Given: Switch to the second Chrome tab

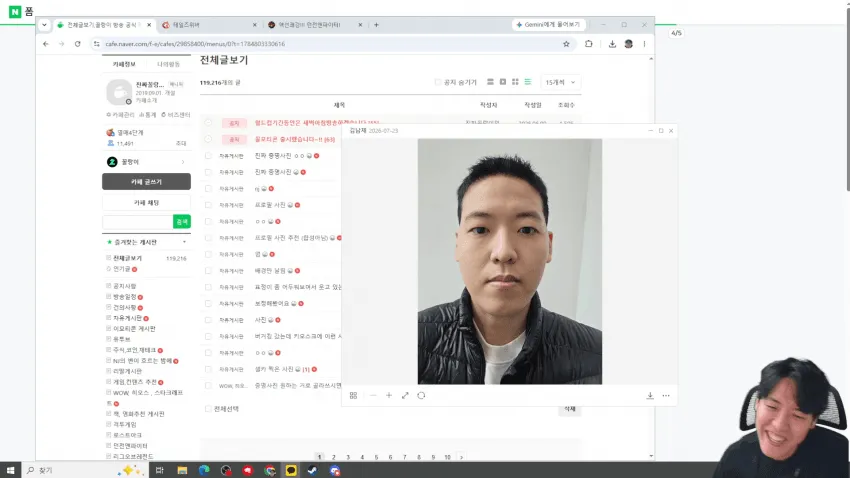Looking at the screenshot, I should coord(208,25).
